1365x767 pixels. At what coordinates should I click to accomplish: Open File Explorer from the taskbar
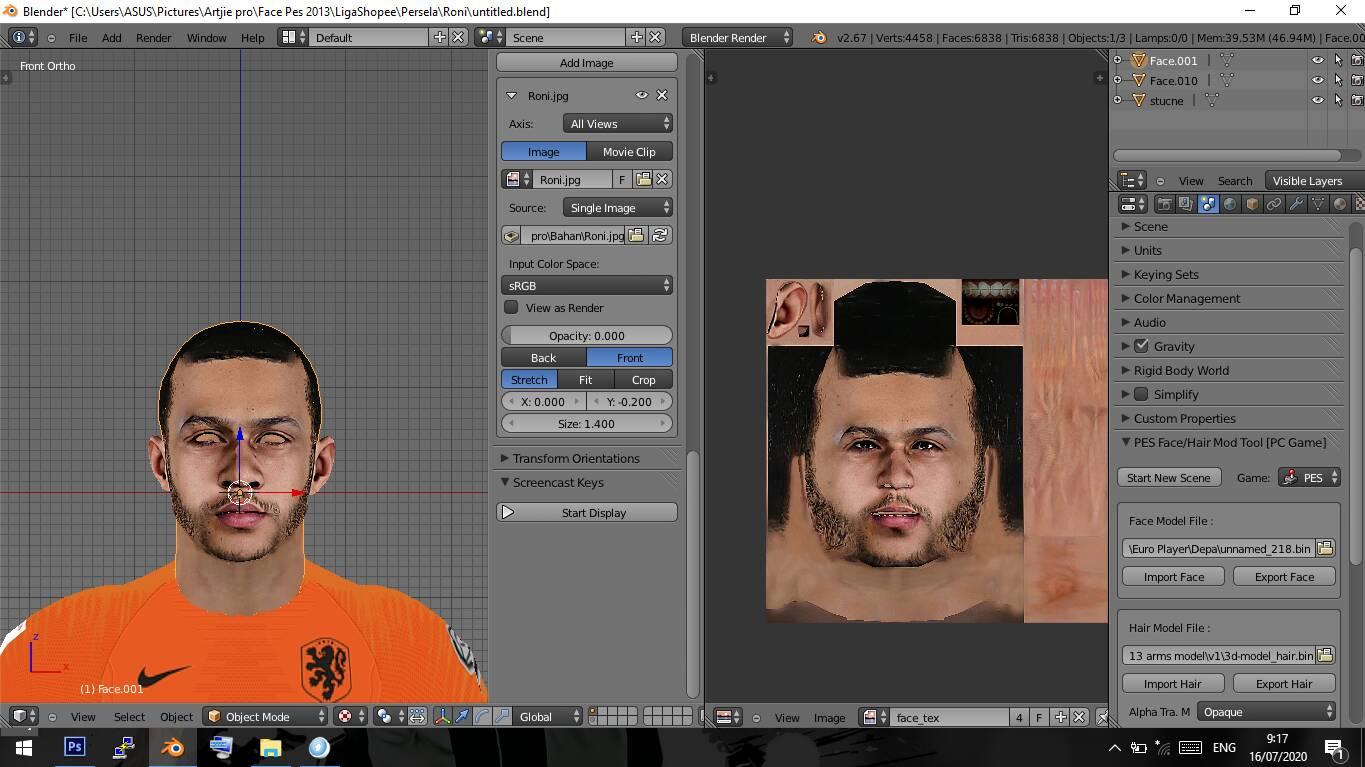pyautogui.click(x=270, y=747)
